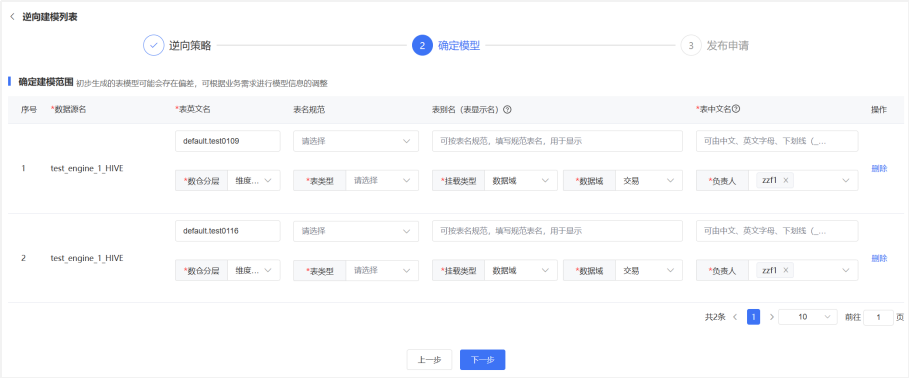Remove zzf1 tag in row 1 负责人
This screenshot has width=909, height=378.
pos(786,180)
